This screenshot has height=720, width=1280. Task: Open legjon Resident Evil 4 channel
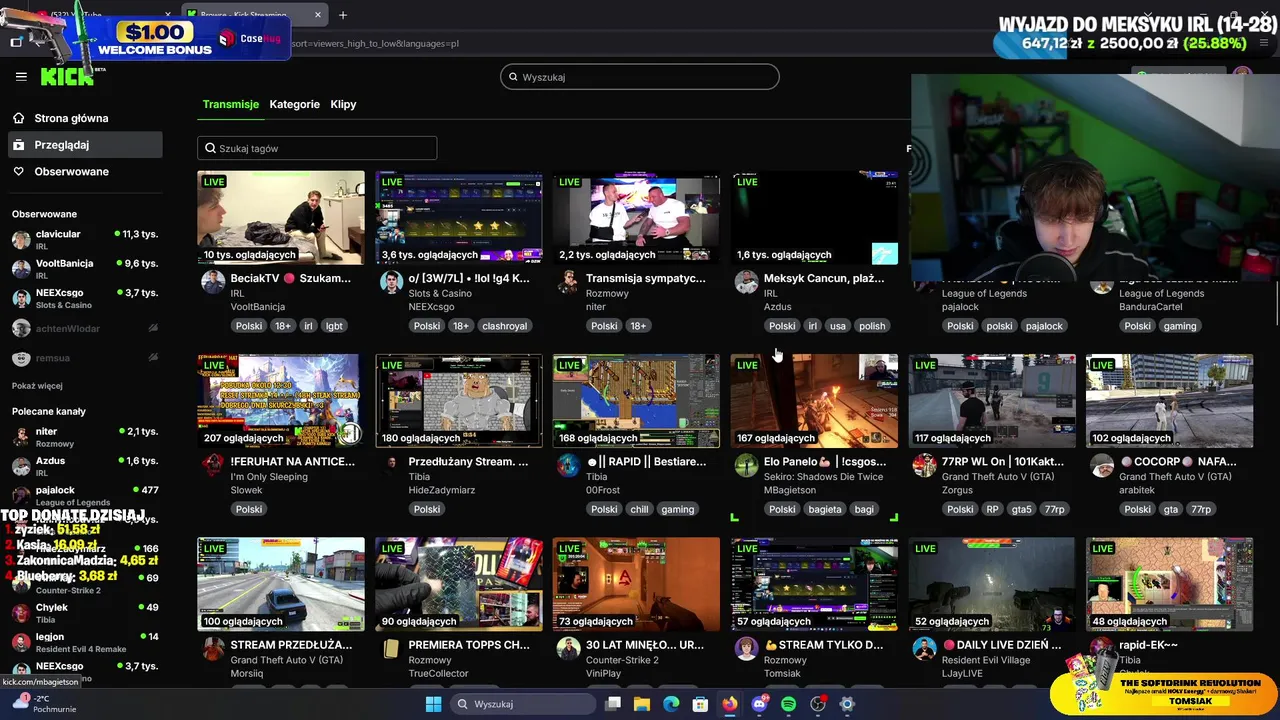click(x=85, y=642)
